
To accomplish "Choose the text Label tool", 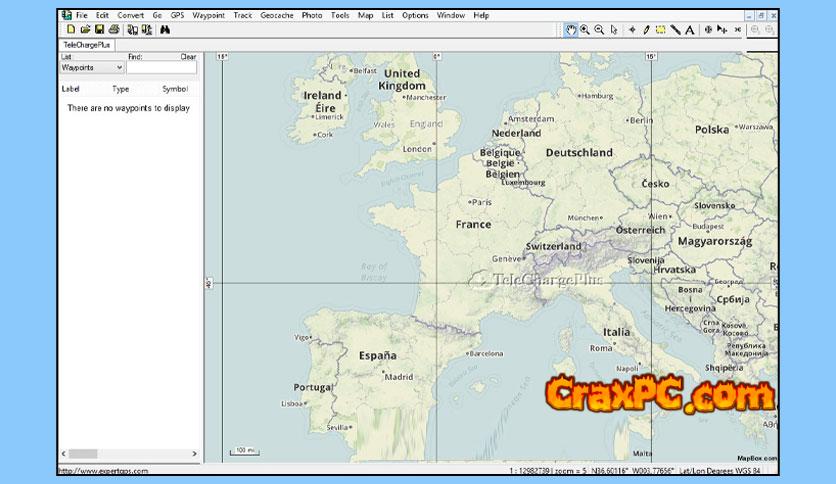I will coord(690,30).
